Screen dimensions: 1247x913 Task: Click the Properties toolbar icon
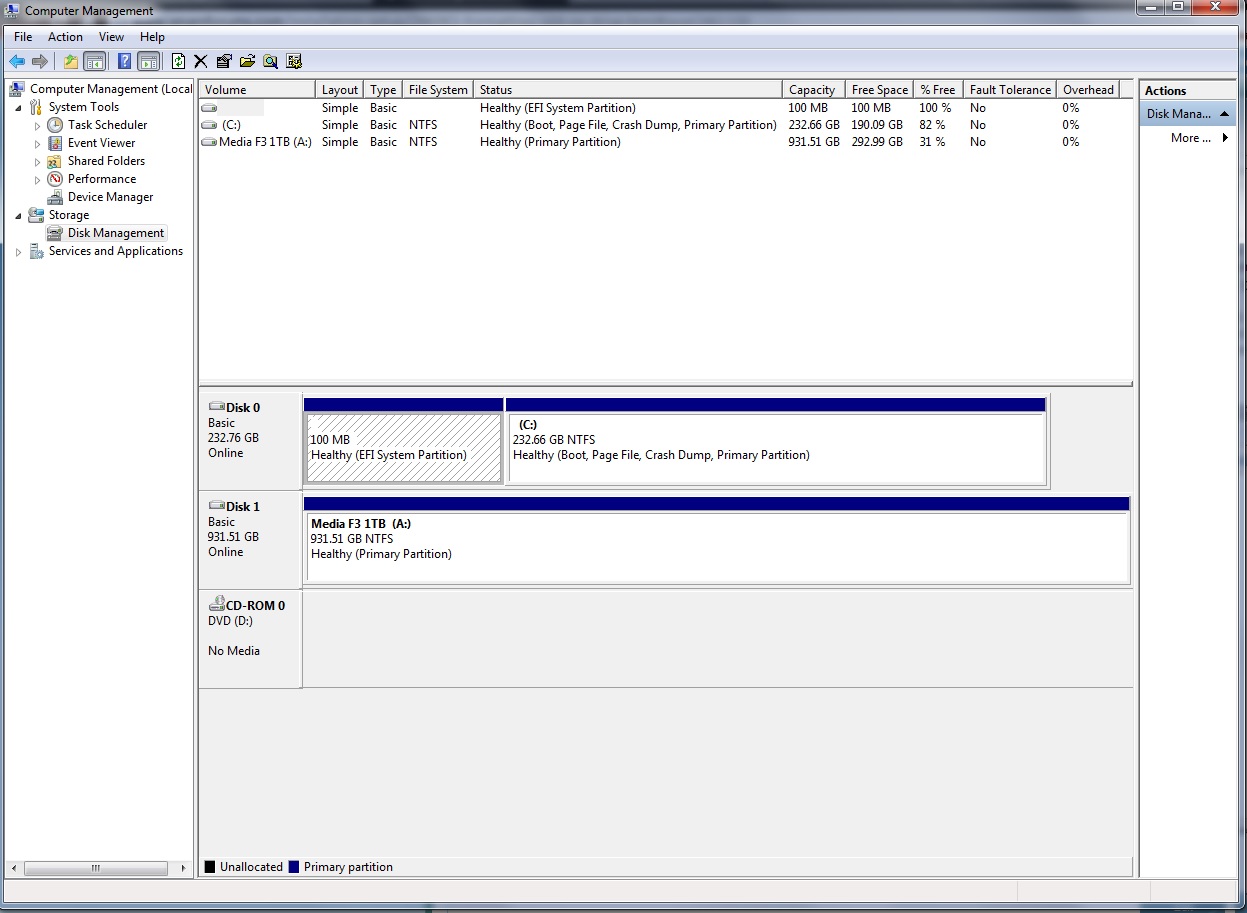224,61
